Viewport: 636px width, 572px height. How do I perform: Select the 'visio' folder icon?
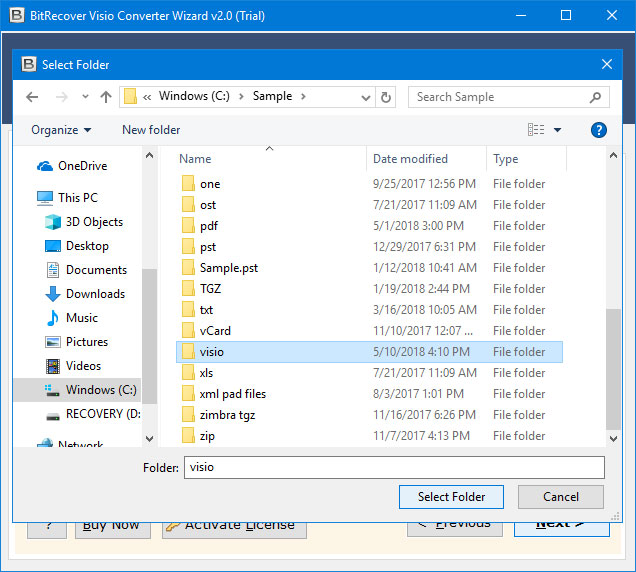coord(188,352)
